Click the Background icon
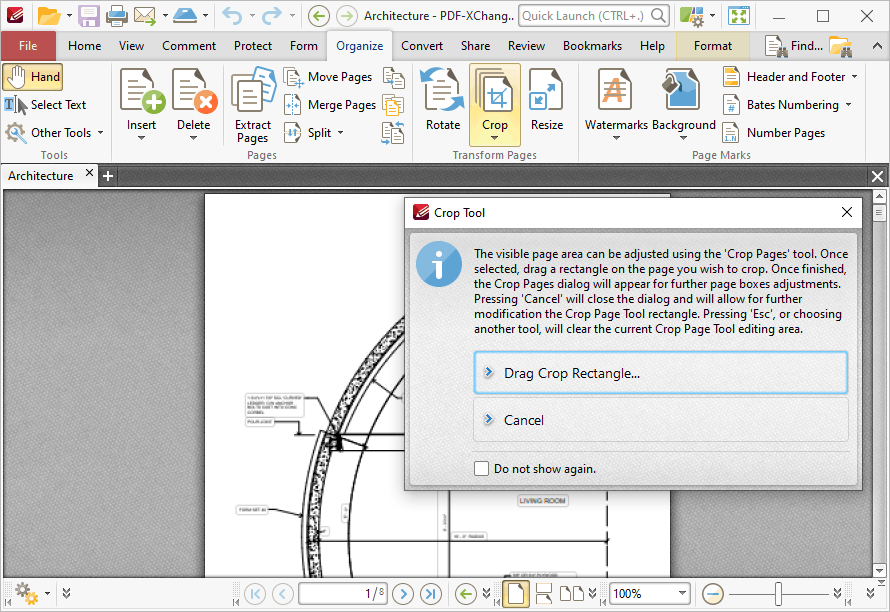The height and width of the screenshot is (612, 890). [x=683, y=91]
